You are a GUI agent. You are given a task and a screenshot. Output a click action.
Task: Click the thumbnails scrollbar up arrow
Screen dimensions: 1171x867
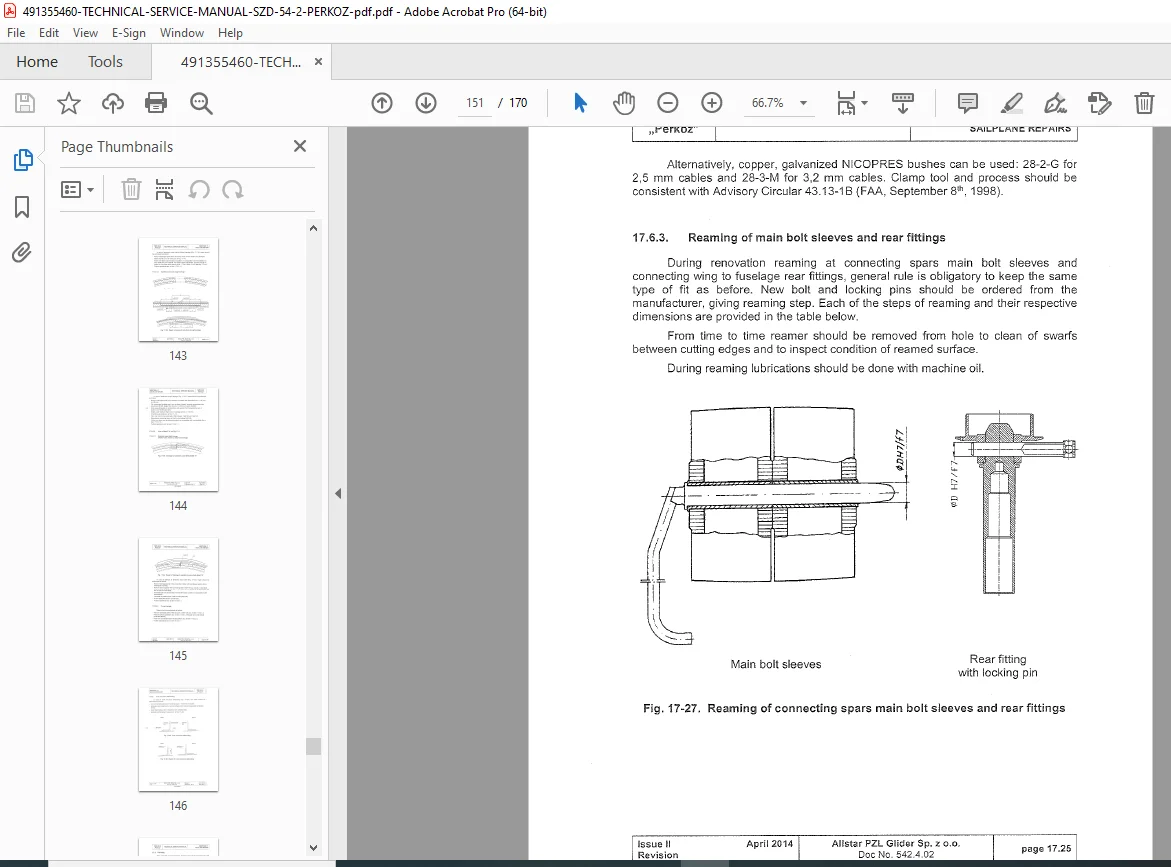pos(314,229)
